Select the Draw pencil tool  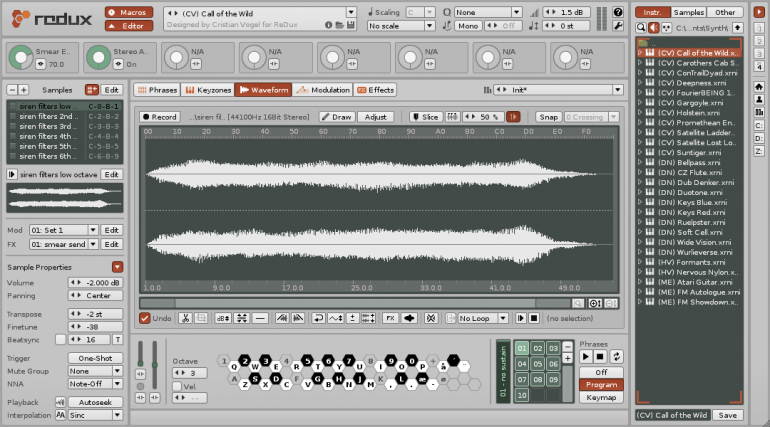point(337,117)
